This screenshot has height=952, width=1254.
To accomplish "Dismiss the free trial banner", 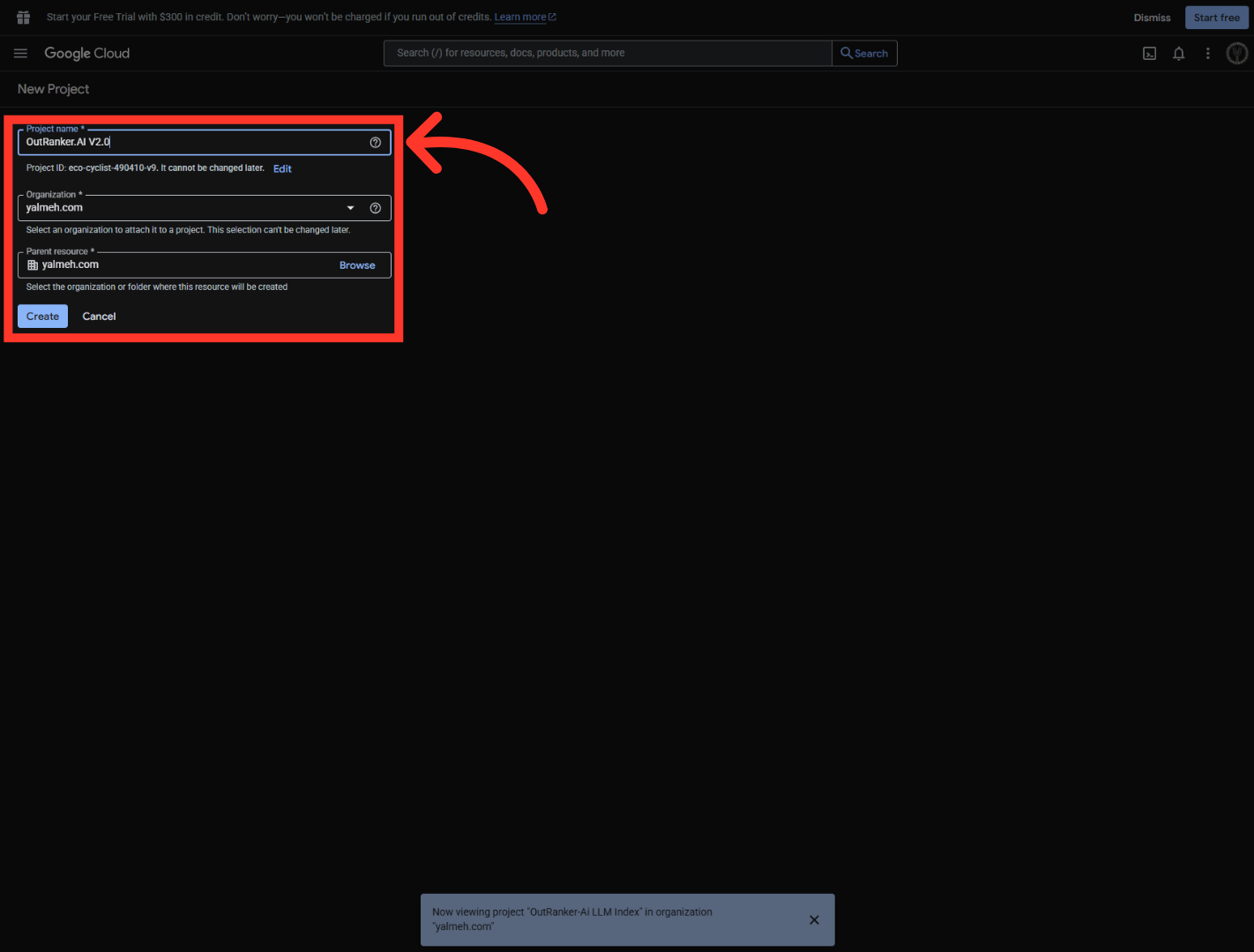I will click(x=1152, y=18).
